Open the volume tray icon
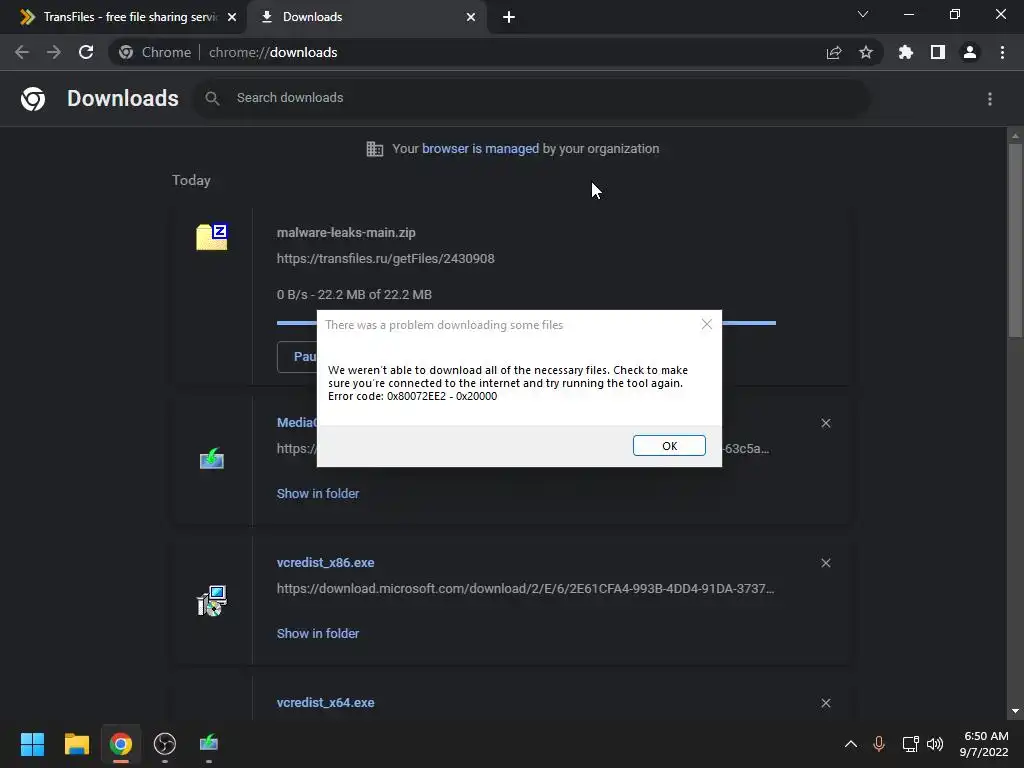The height and width of the screenshot is (768, 1024). tap(935, 744)
